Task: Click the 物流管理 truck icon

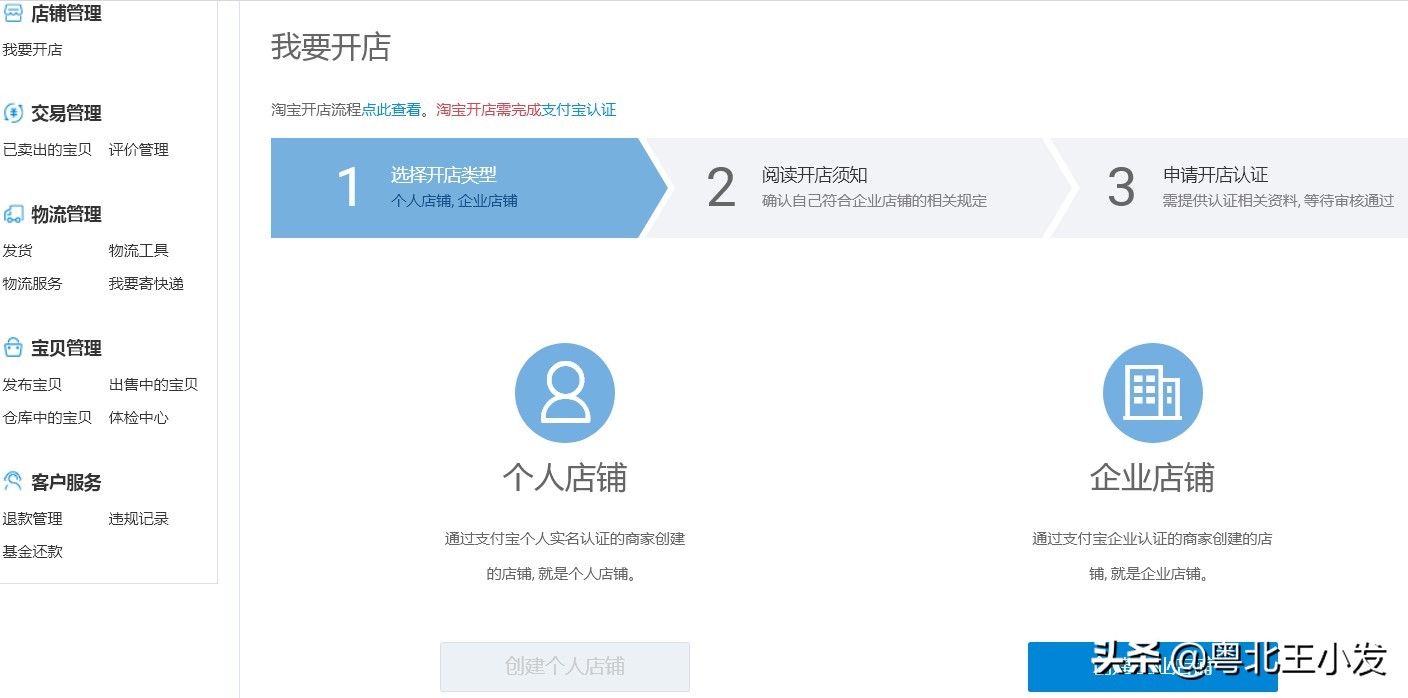Action: [x=13, y=214]
